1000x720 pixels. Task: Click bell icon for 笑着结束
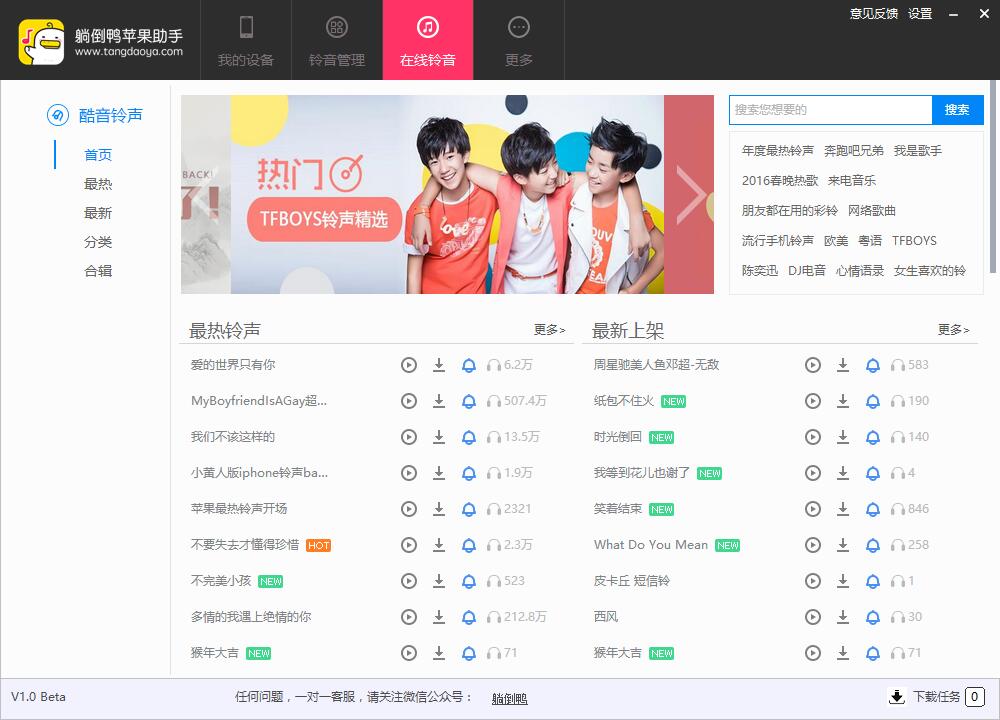point(873,509)
